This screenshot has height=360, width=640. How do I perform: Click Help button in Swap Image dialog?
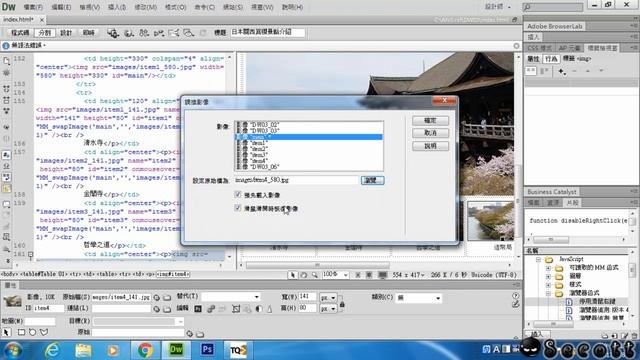coord(430,146)
